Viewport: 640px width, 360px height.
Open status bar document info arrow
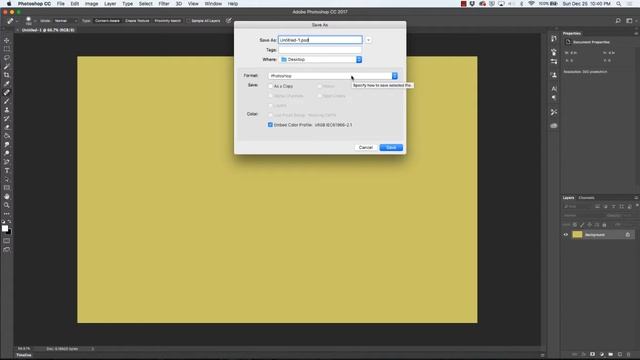[93, 349]
